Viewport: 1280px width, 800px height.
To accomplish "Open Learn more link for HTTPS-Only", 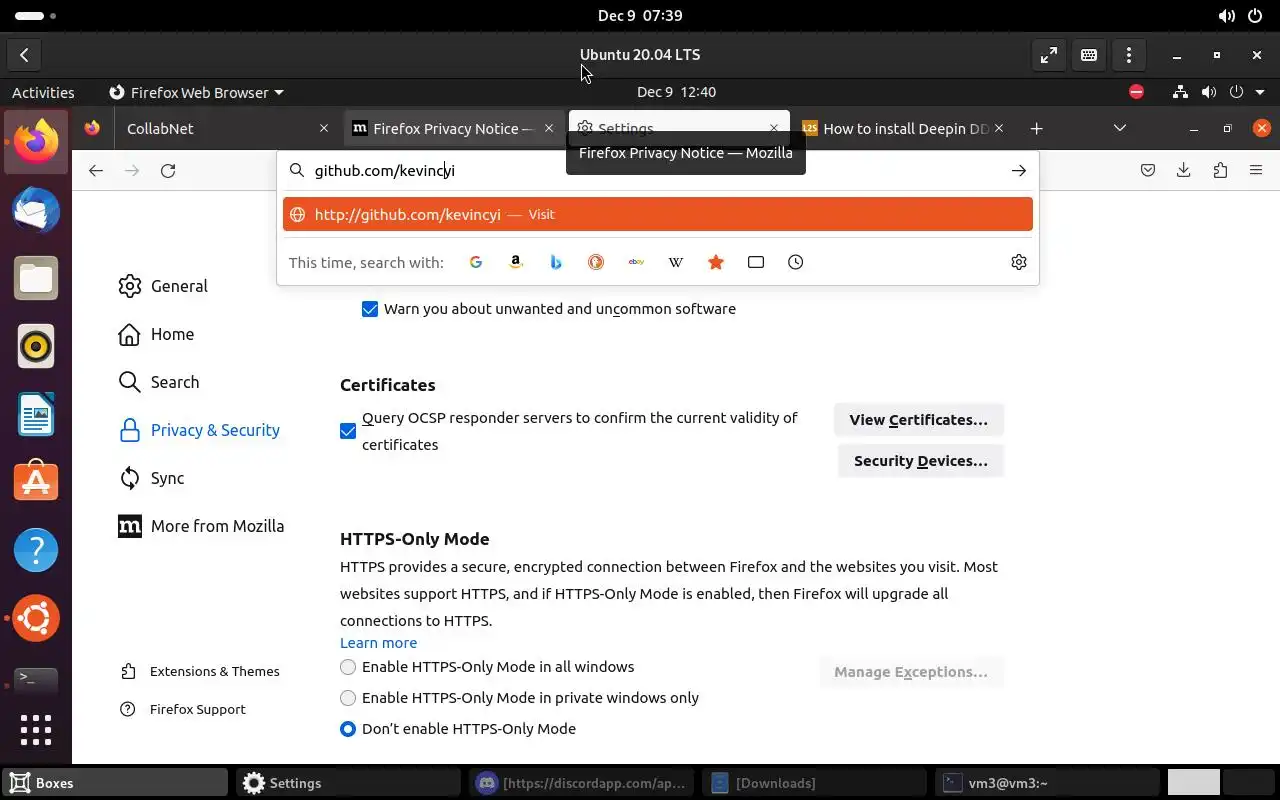I will [x=378, y=643].
